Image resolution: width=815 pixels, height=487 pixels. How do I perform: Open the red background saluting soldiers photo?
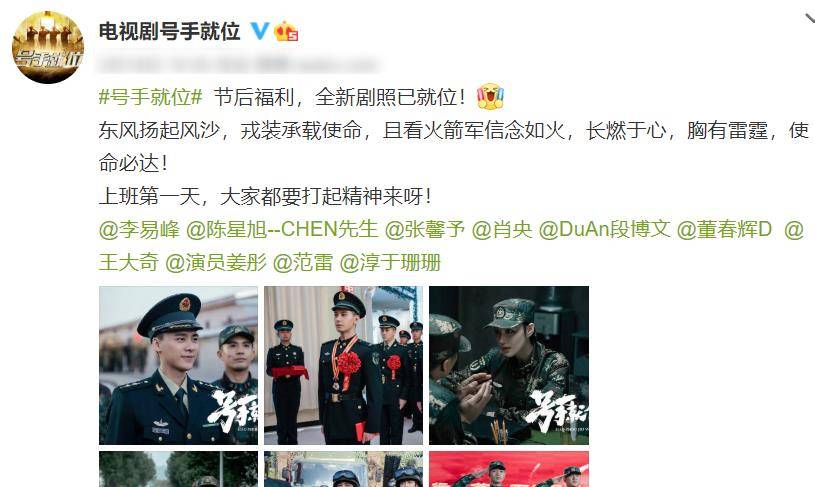click(509, 469)
